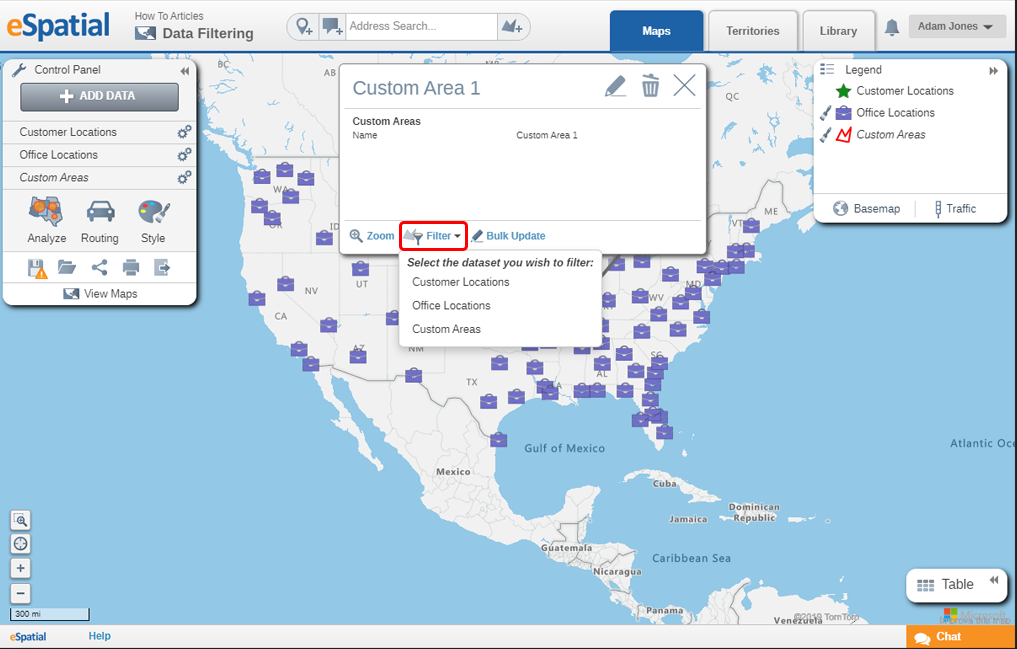Click the Legend list icon

[x=827, y=69]
